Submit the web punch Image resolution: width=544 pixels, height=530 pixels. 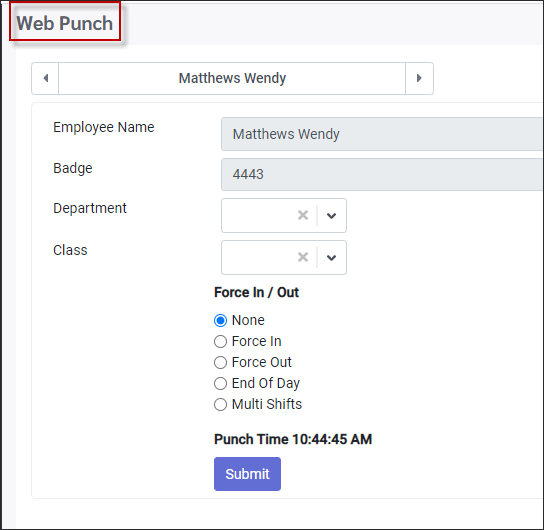247,474
